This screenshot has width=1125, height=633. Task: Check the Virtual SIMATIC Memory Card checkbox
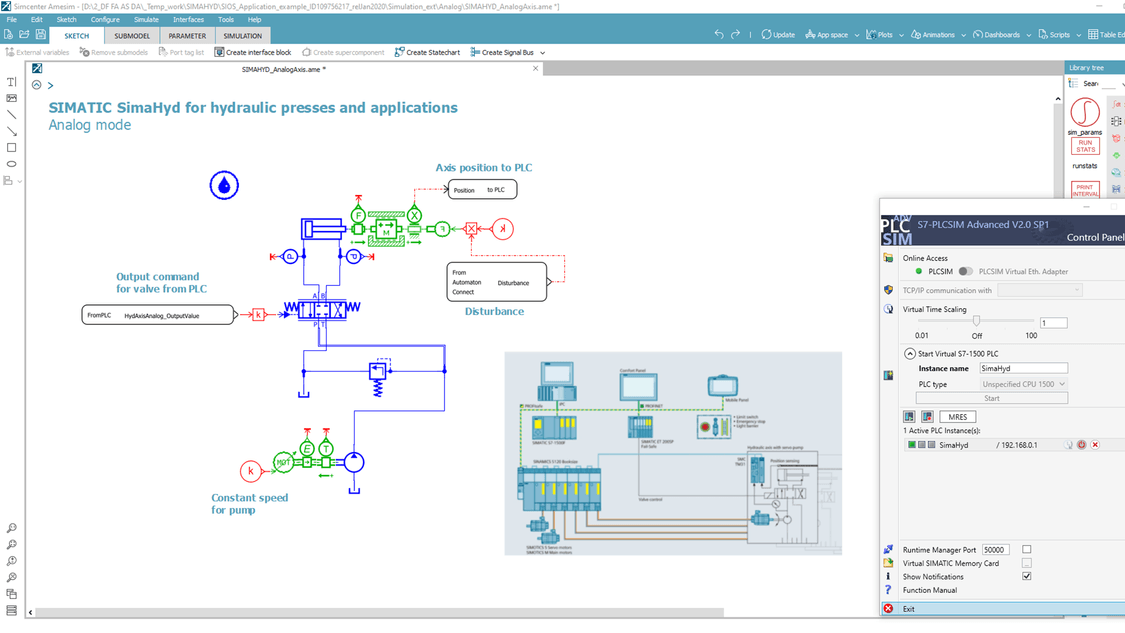[1027, 563]
